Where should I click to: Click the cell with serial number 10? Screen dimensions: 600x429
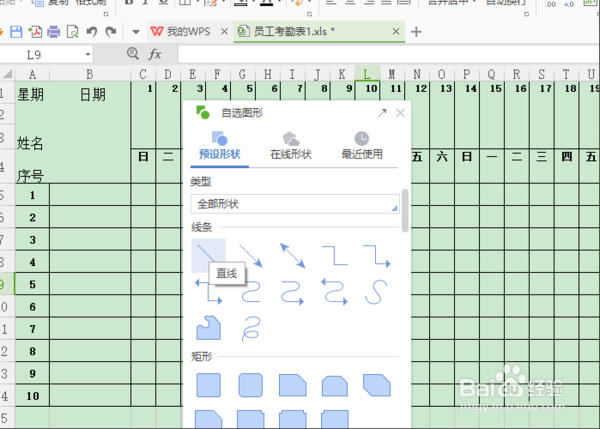click(x=33, y=396)
